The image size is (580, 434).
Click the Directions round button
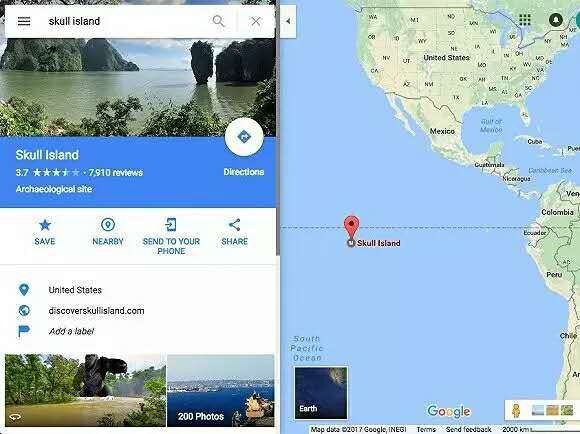coord(244,137)
